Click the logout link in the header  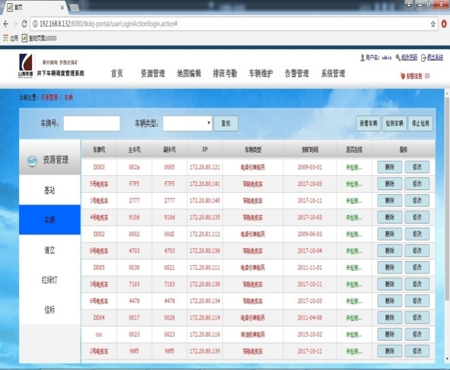(x=432, y=58)
